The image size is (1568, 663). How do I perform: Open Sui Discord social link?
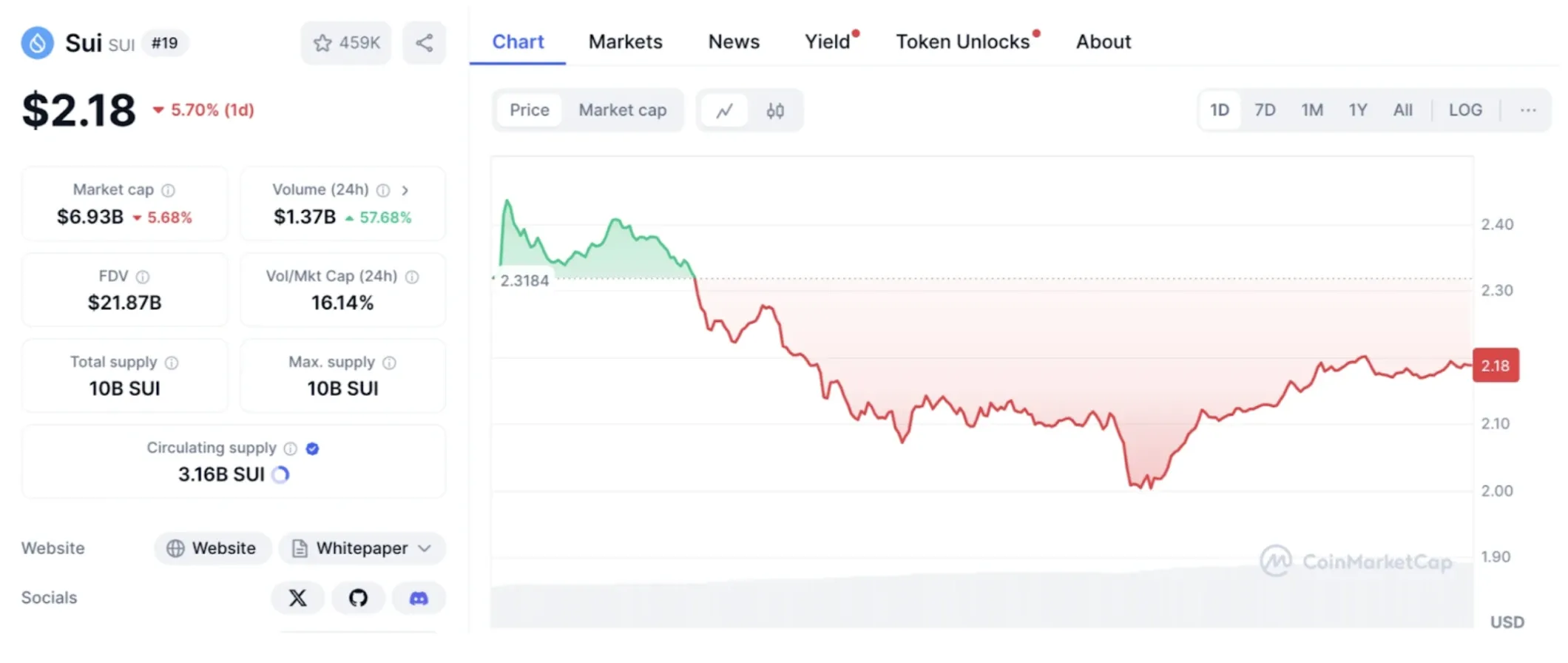click(419, 598)
